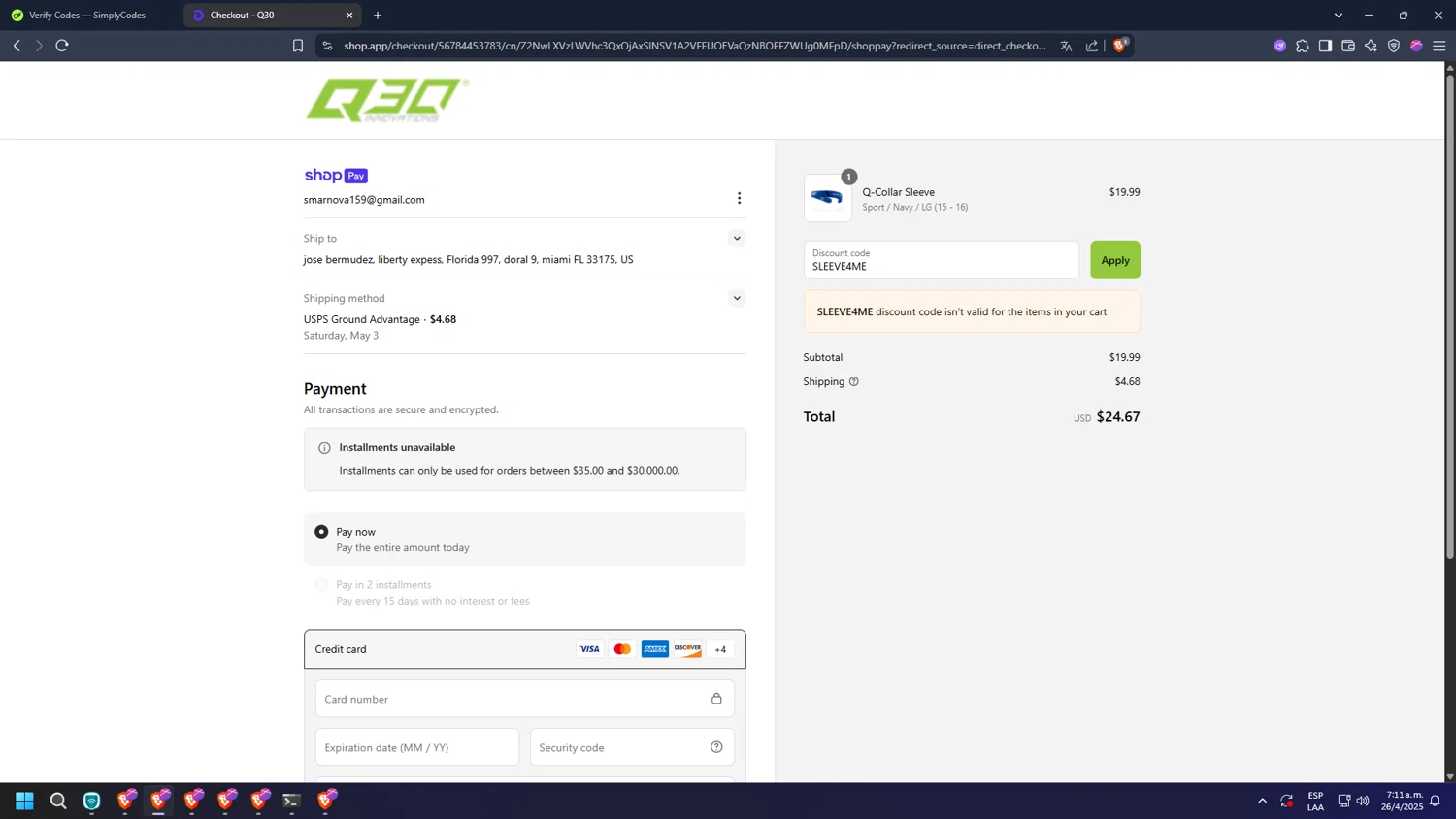Click the American Express icon
The image size is (1456, 819).
655,649
